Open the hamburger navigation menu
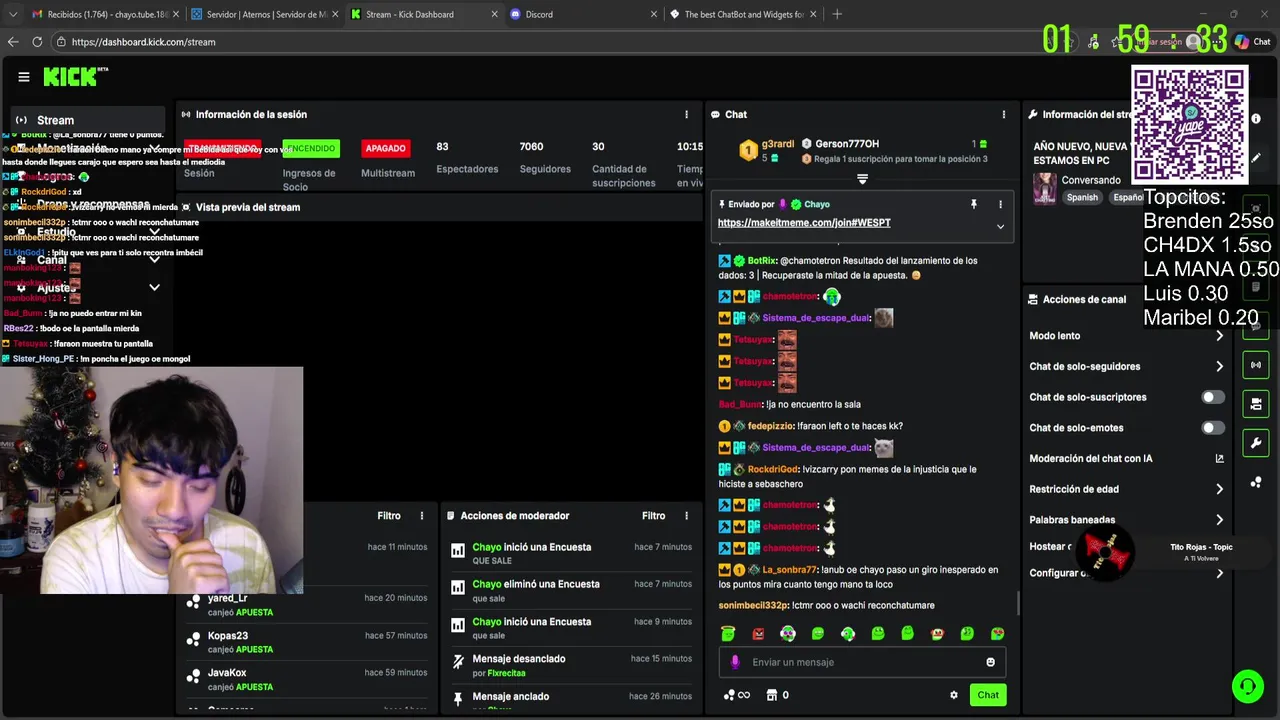The height and width of the screenshot is (720, 1280). click(24, 77)
